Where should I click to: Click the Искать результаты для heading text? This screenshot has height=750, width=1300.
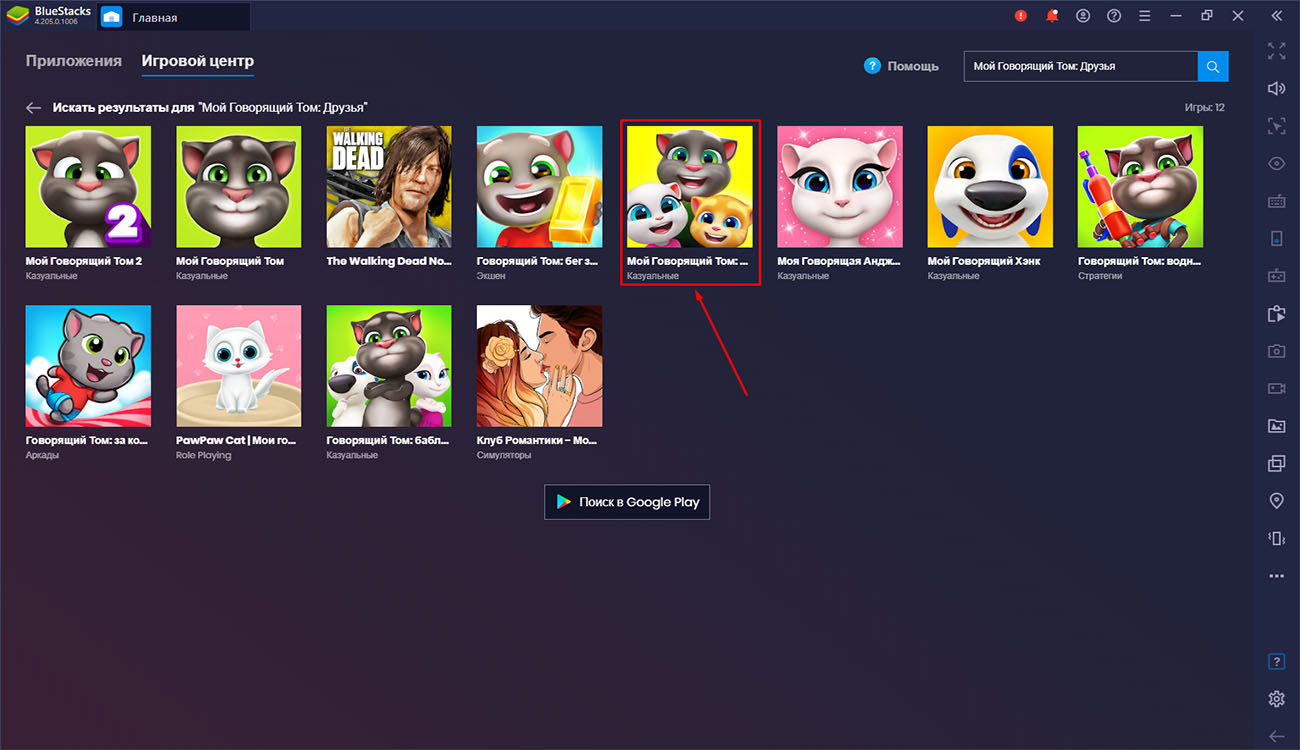tap(210, 107)
